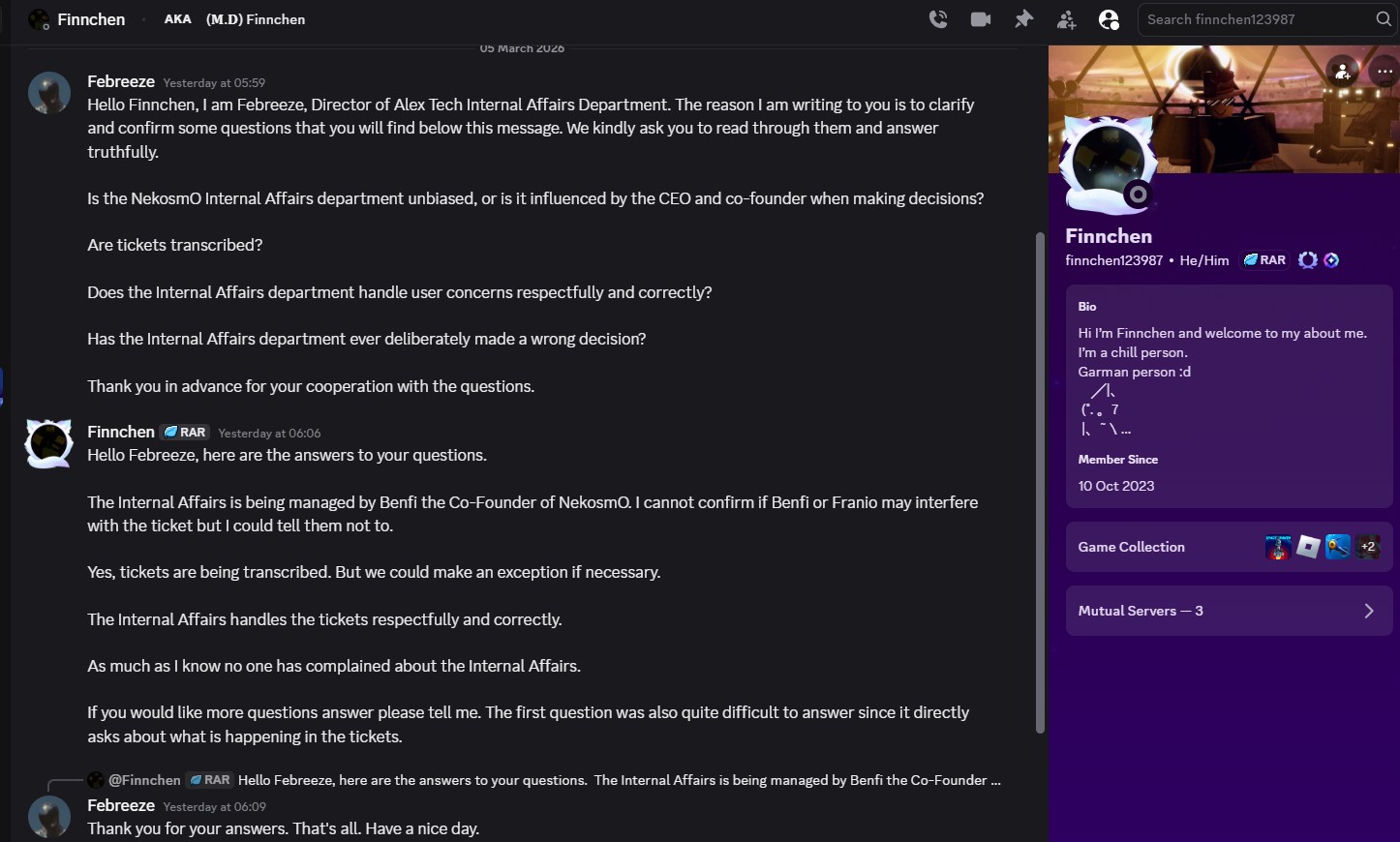
Task: Click the Nitro laurel badge on profile
Action: click(x=1308, y=260)
